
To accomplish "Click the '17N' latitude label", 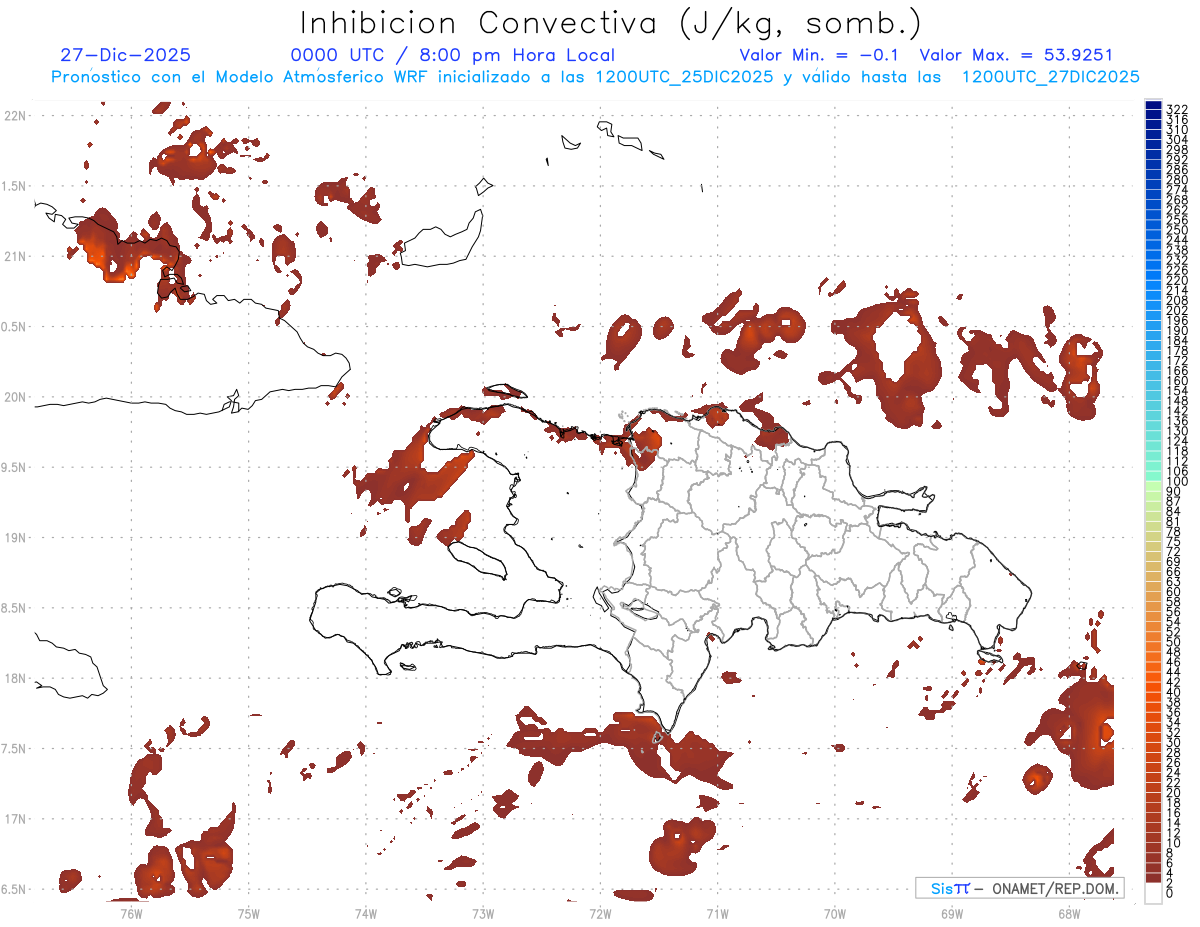I will pyautogui.click(x=15, y=820).
